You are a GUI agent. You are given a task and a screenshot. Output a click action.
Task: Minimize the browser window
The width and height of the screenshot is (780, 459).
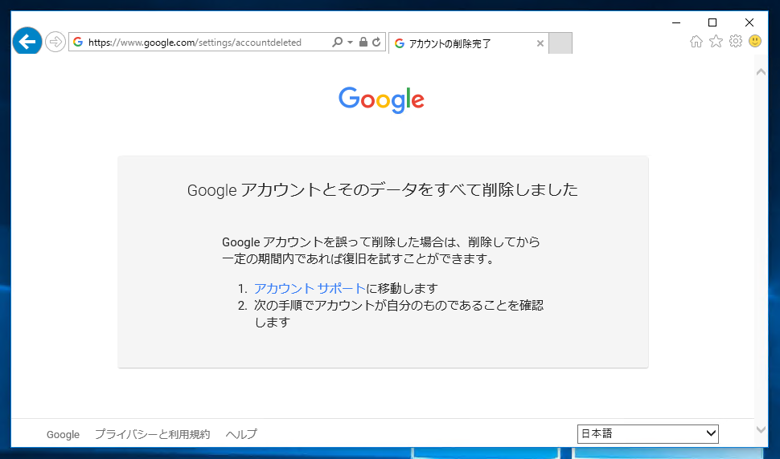[676, 22]
